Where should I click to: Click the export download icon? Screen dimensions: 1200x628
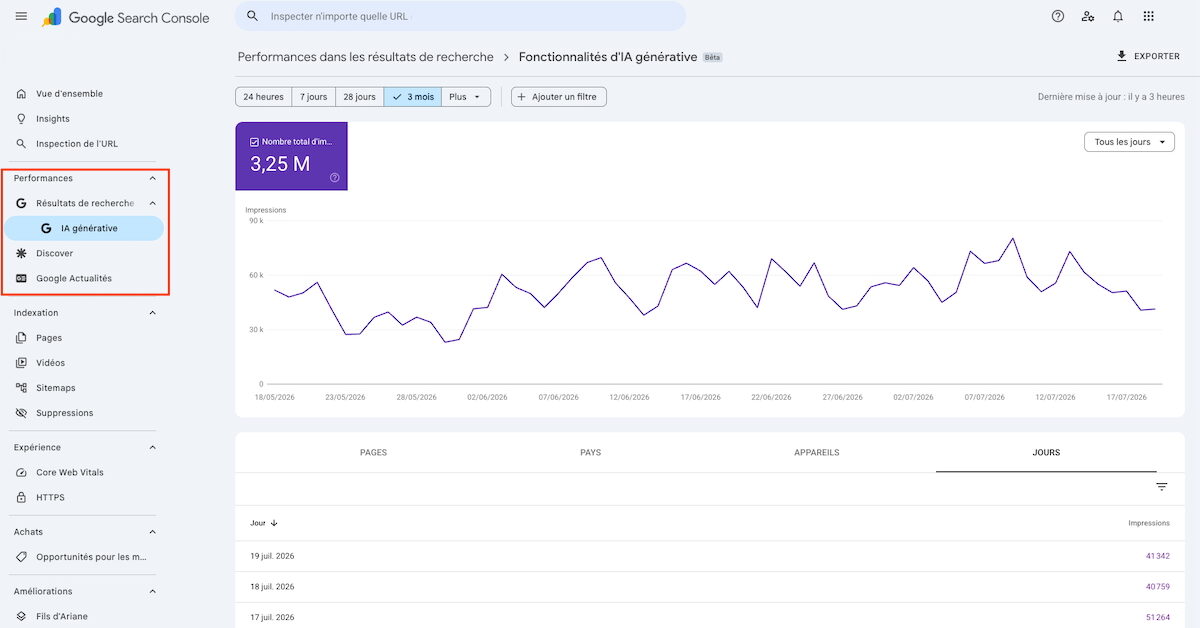[1122, 56]
